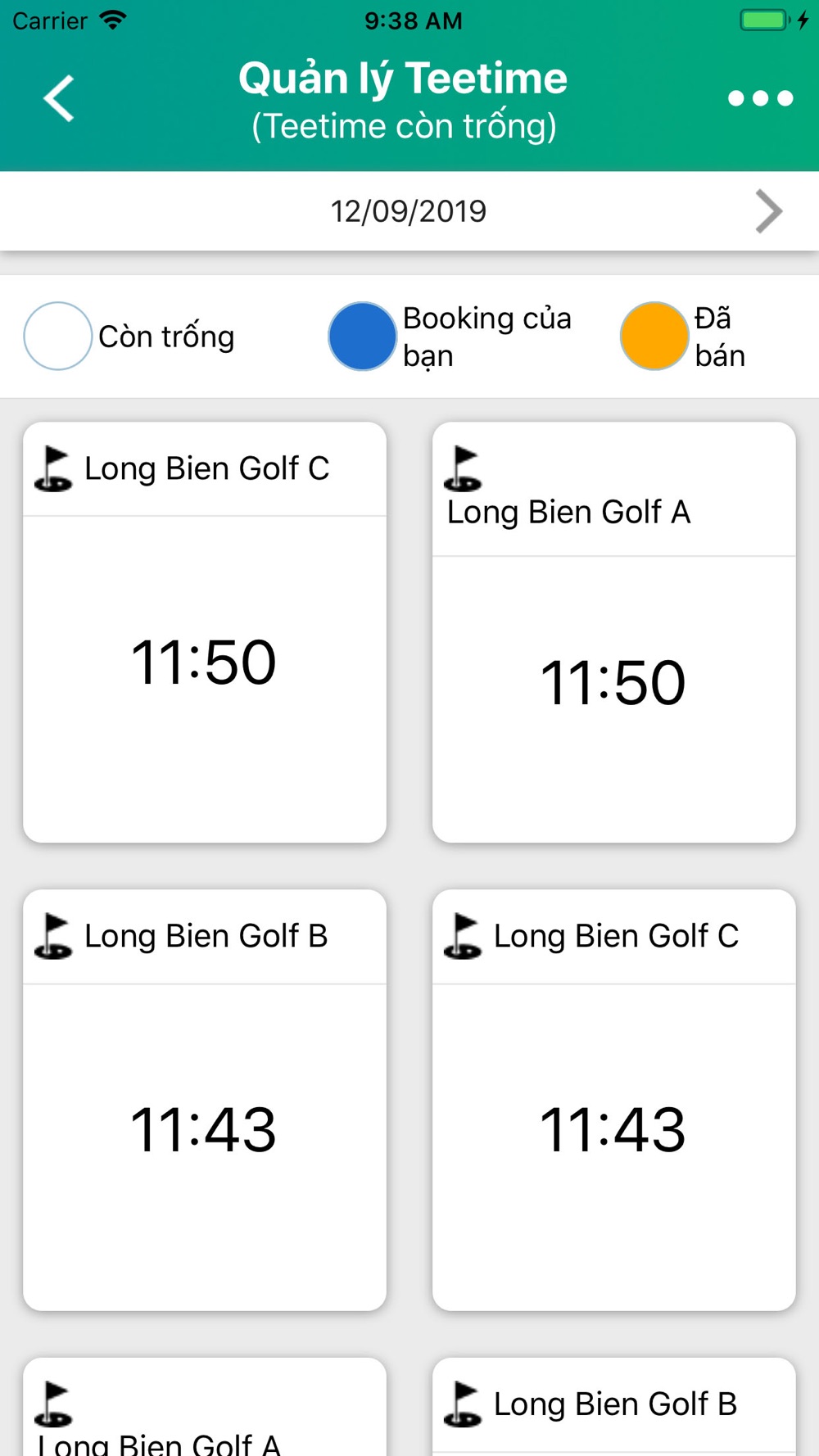819x1456 pixels.
Task: Tap the golf flag icon on Long Bien Golf A 11:50 card
Action: click(464, 468)
